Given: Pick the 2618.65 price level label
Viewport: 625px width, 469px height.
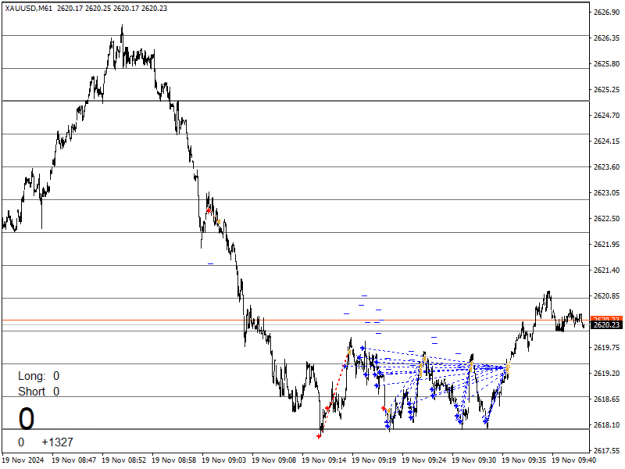Looking at the screenshot, I should 606,399.
